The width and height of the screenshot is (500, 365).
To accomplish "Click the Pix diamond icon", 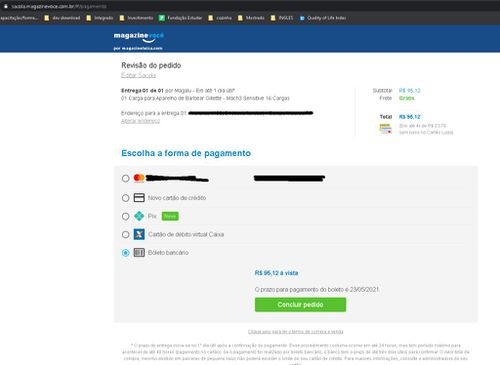I will click(x=139, y=216).
